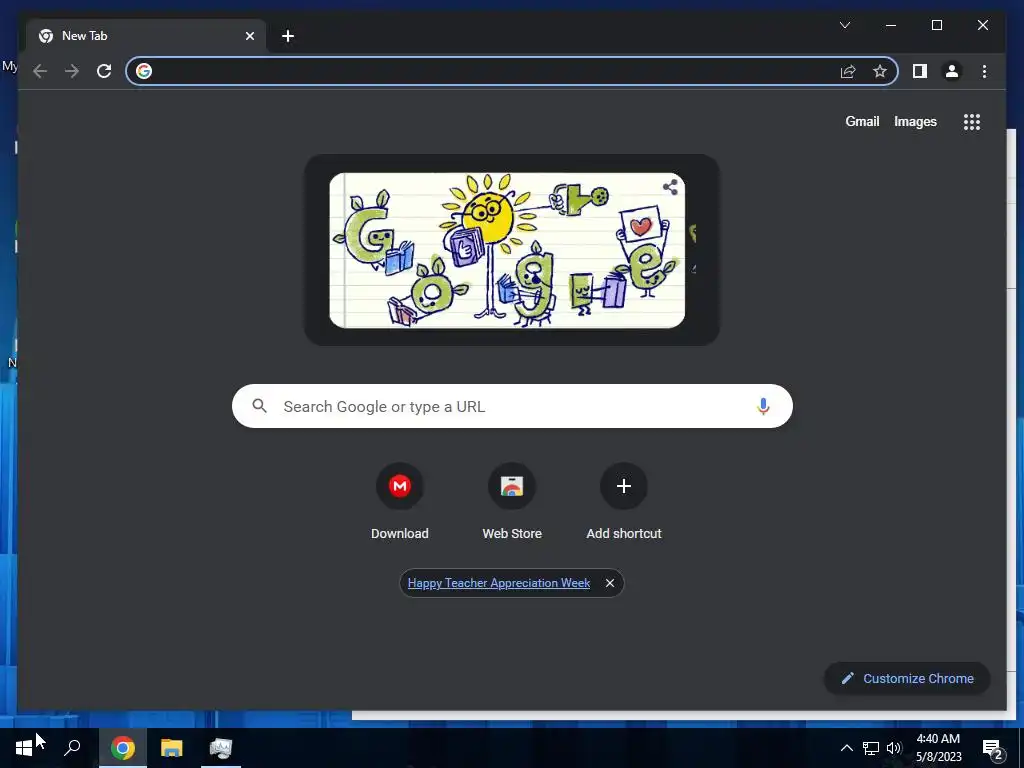
Task: Open the Windows Start menu
Action: 24,748
